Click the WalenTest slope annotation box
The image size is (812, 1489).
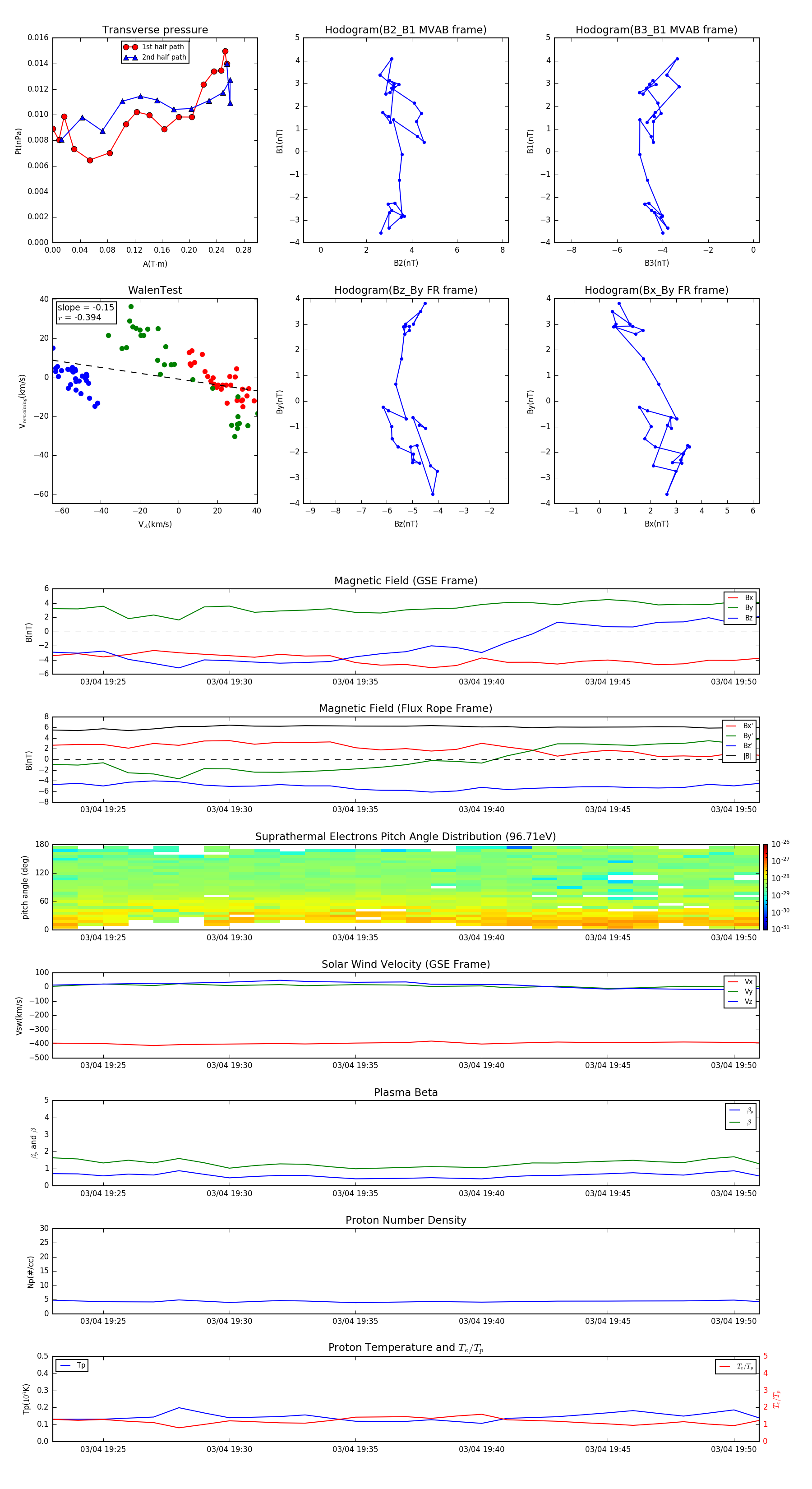coord(86,313)
